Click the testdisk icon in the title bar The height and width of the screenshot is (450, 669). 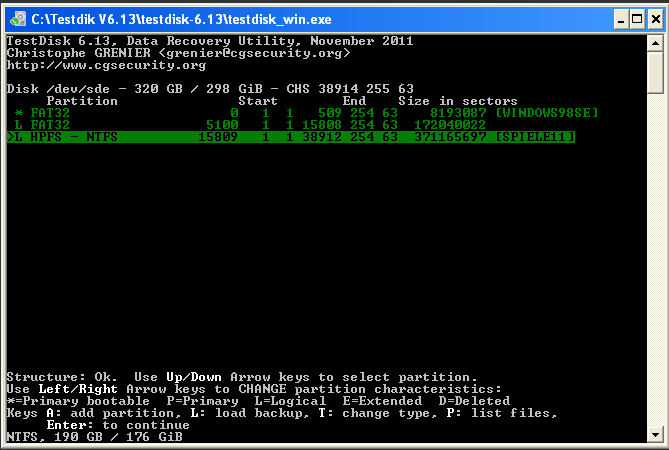pyautogui.click(x=18, y=19)
